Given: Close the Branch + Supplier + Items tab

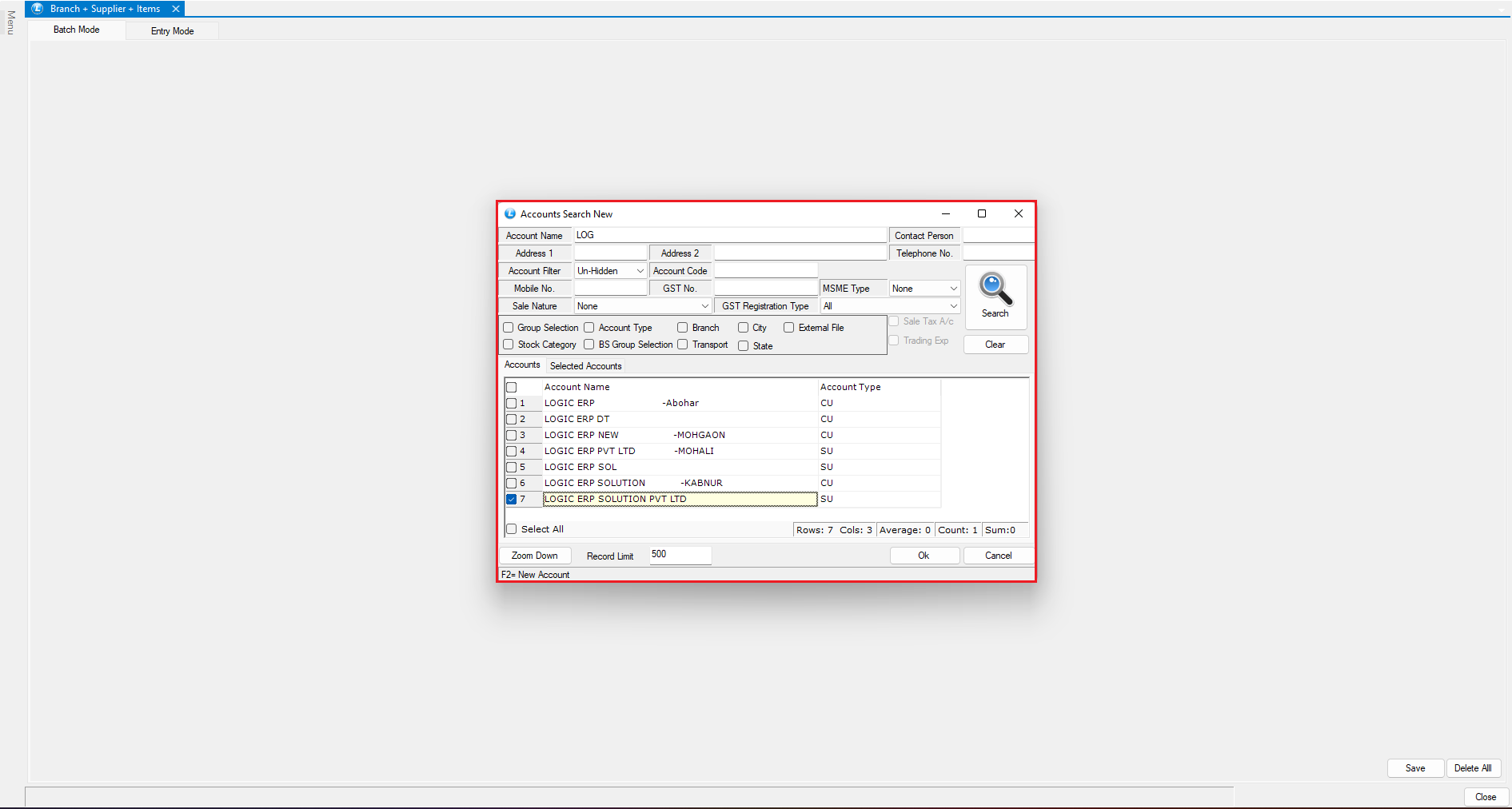Looking at the screenshot, I should click(176, 9).
